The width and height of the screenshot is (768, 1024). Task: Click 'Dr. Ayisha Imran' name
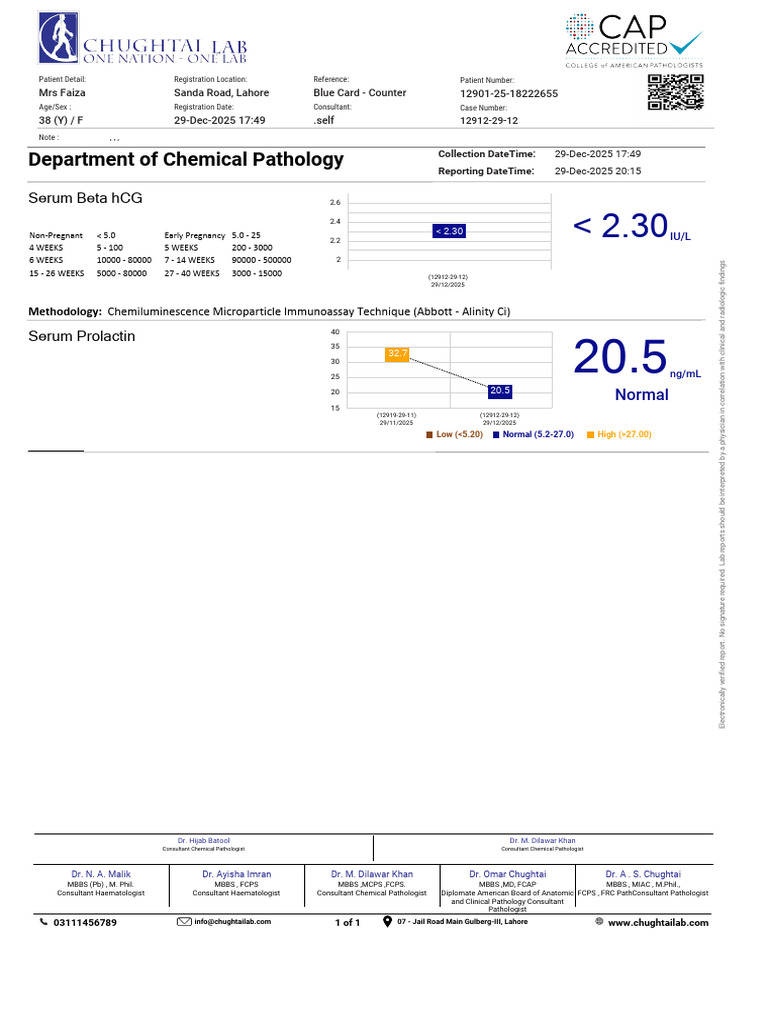click(236, 874)
